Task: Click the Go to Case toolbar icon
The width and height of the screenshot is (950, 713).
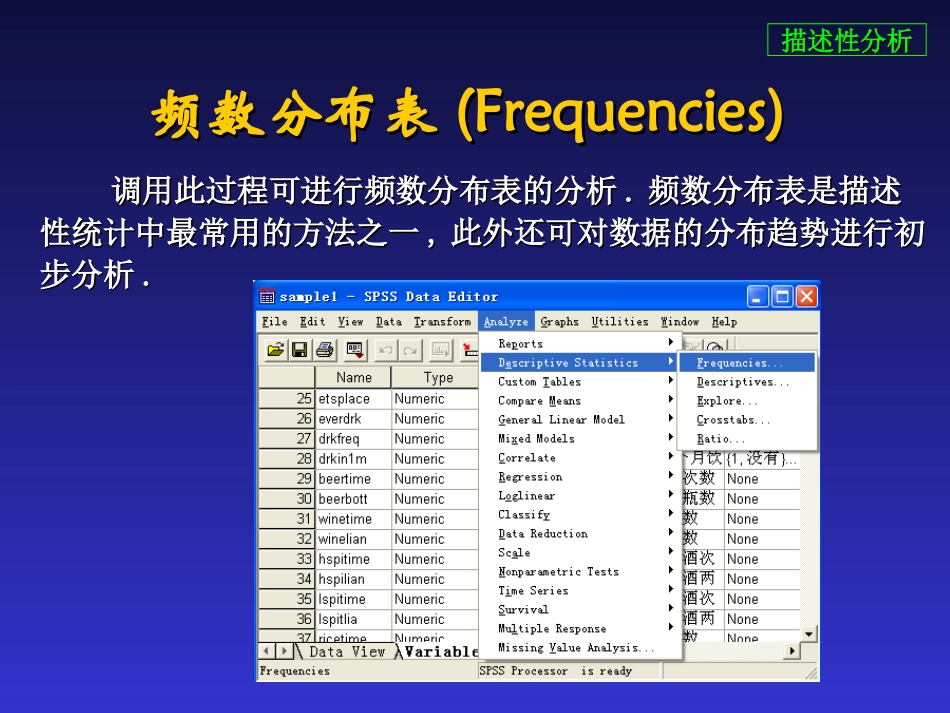Action: (x=470, y=350)
